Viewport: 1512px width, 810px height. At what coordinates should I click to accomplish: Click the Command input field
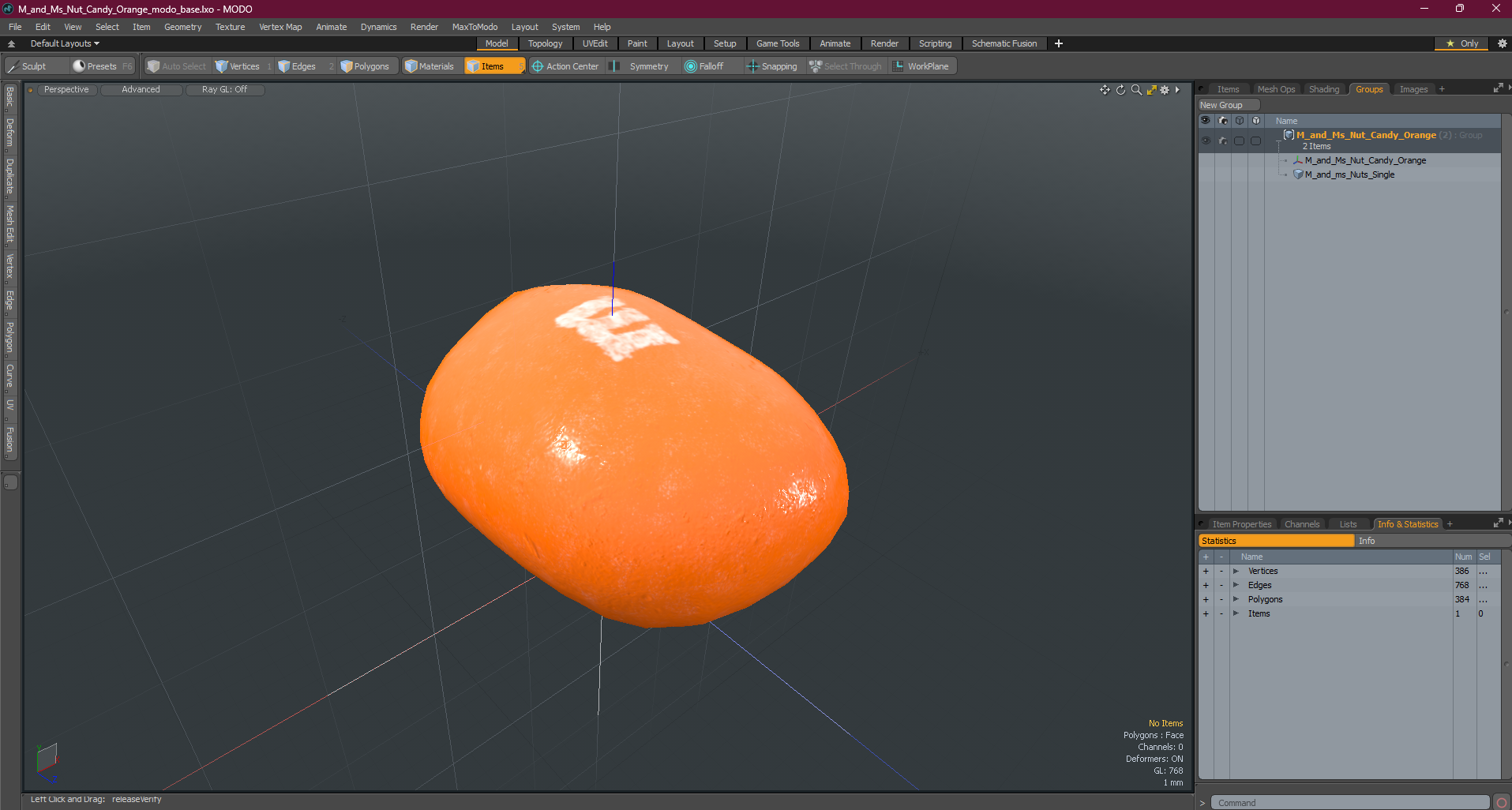click(1349, 803)
